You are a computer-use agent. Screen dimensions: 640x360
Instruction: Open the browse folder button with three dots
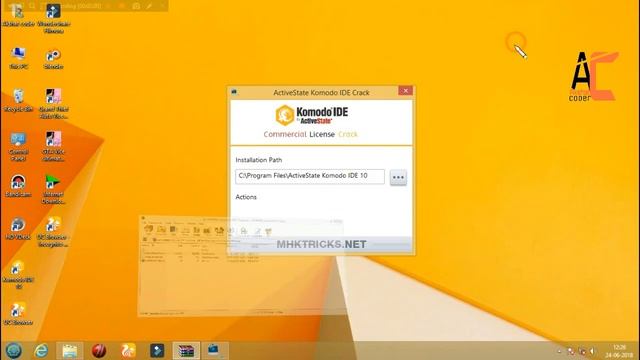pos(398,177)
